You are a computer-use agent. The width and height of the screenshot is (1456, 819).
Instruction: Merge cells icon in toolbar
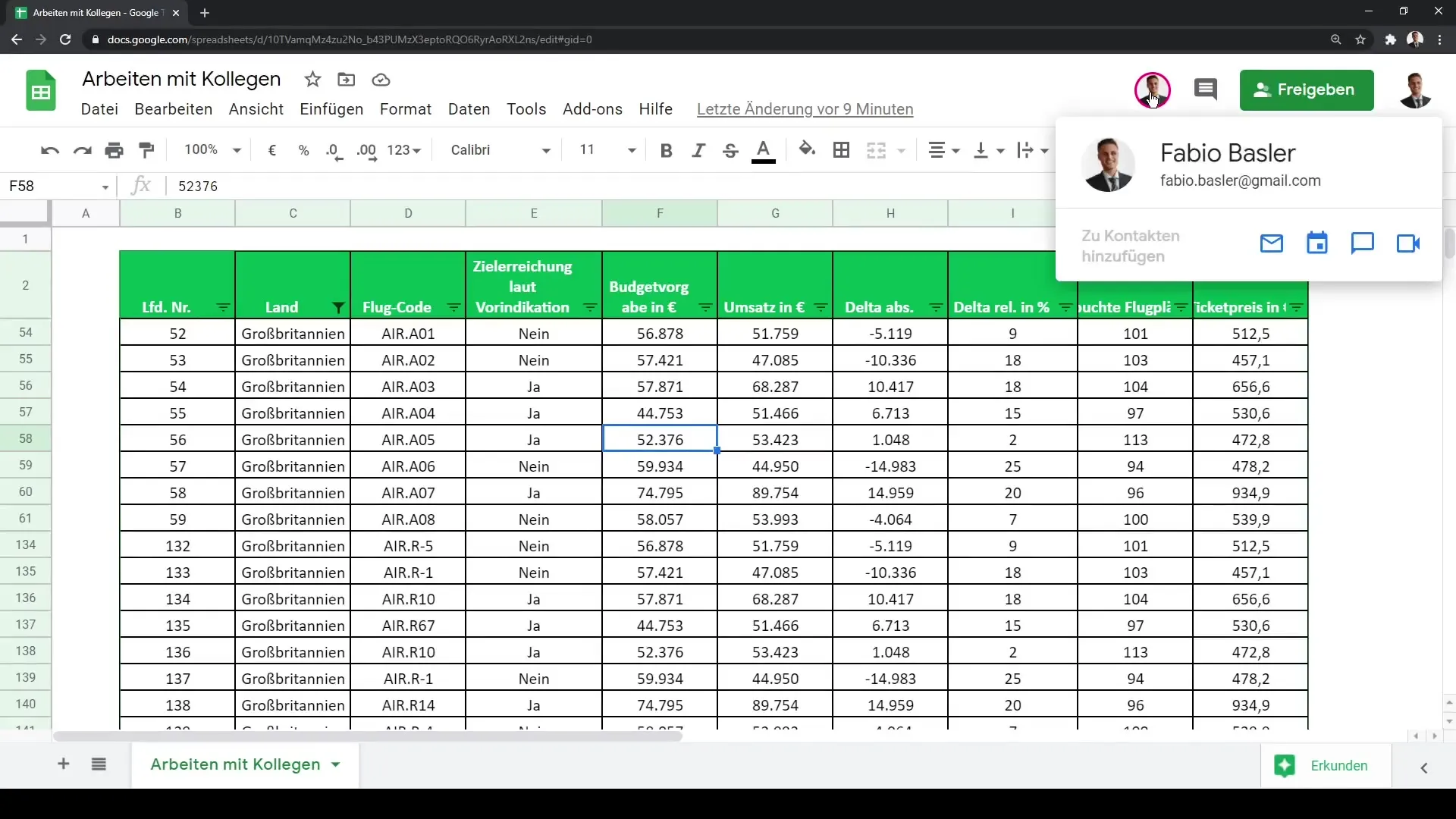point(877,150)
